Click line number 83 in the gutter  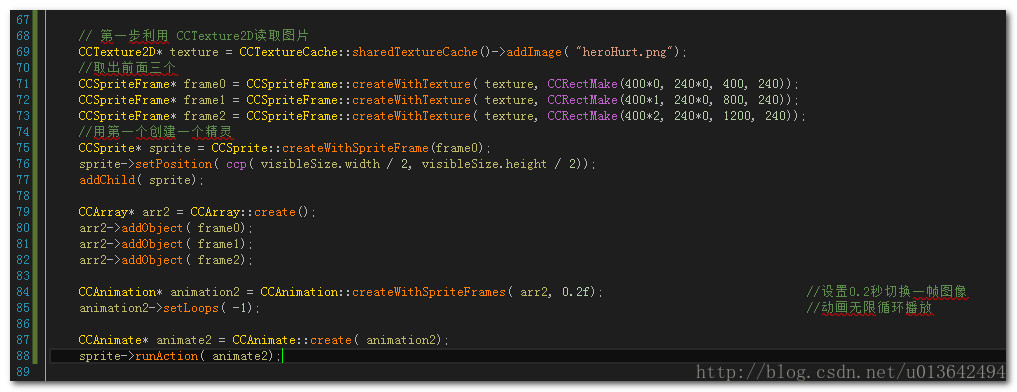[x=22, y=276]
